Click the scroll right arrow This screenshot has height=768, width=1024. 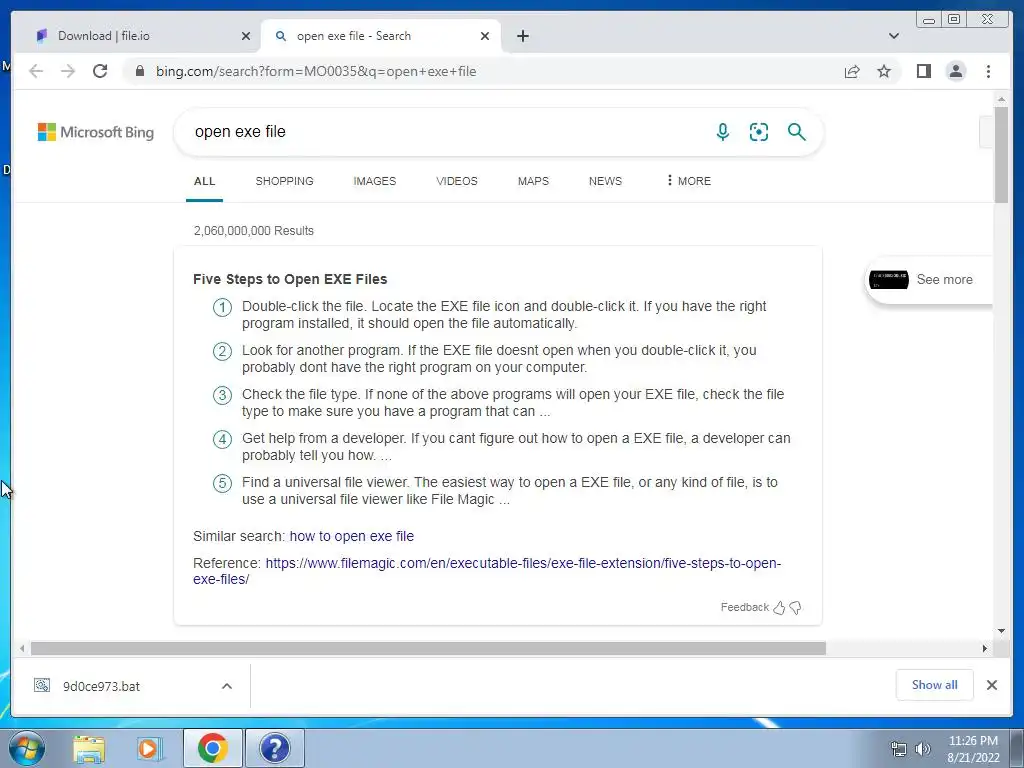point(985,648)
